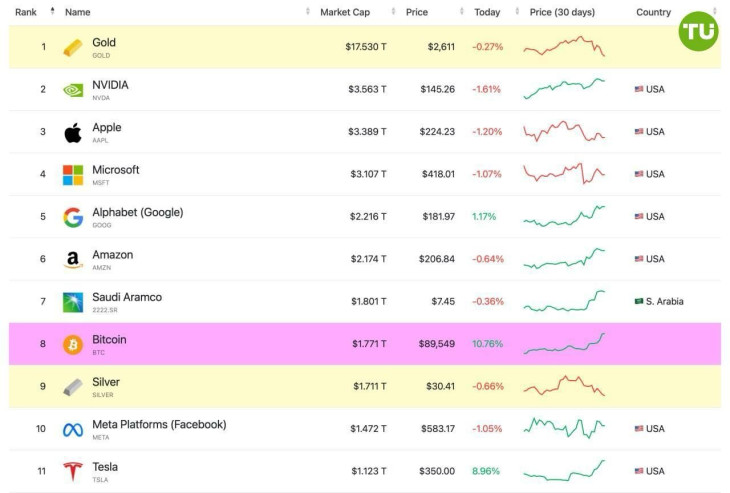Click Saudi Aramco ticker 2222.SR
Viewport: 730px width, 493px height.
[105, 310]
